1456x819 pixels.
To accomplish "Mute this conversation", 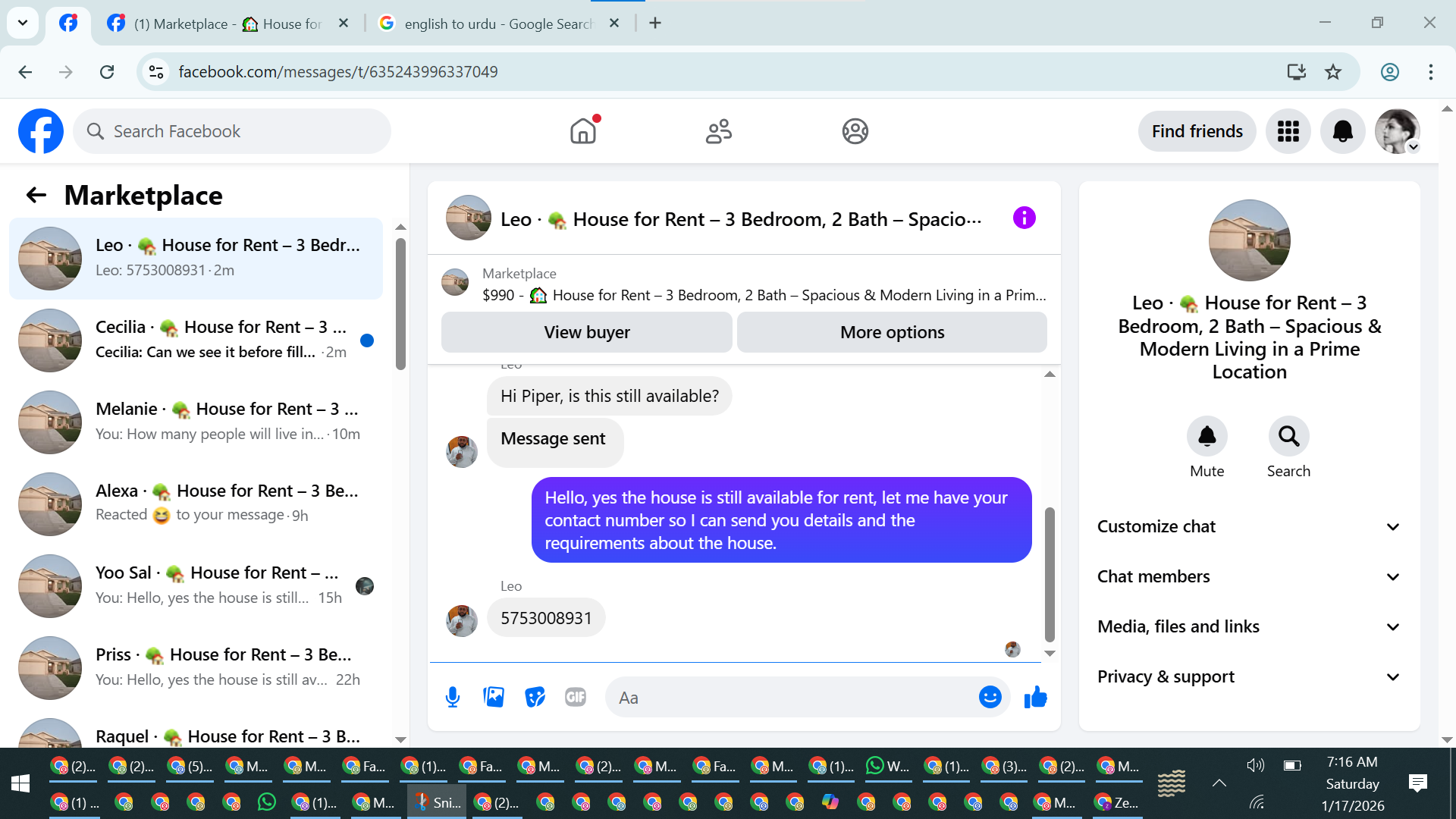I will pyautogui.click(x=1207, y=437).
